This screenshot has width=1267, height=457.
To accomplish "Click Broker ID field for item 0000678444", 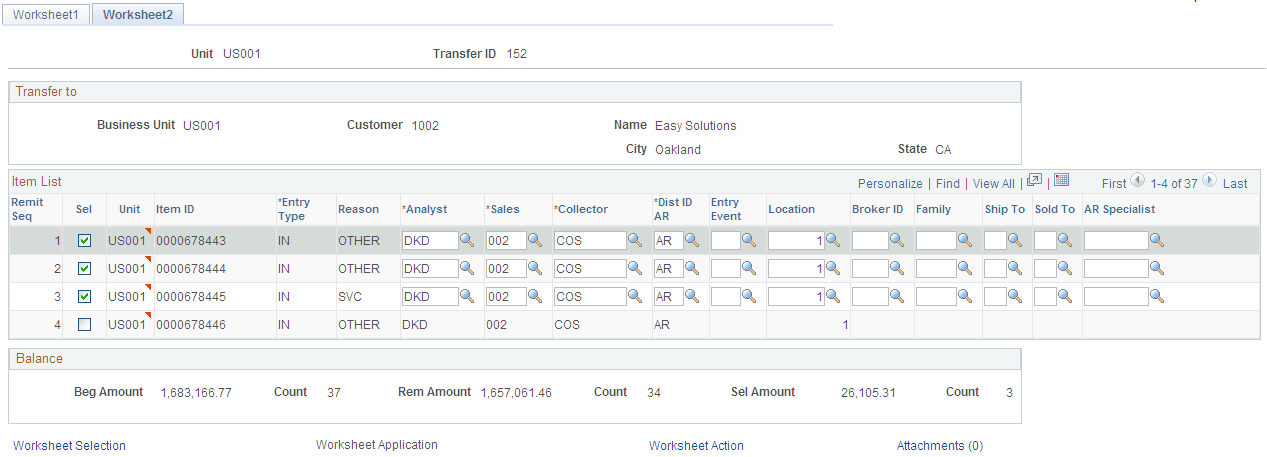I will click(870, 269).
